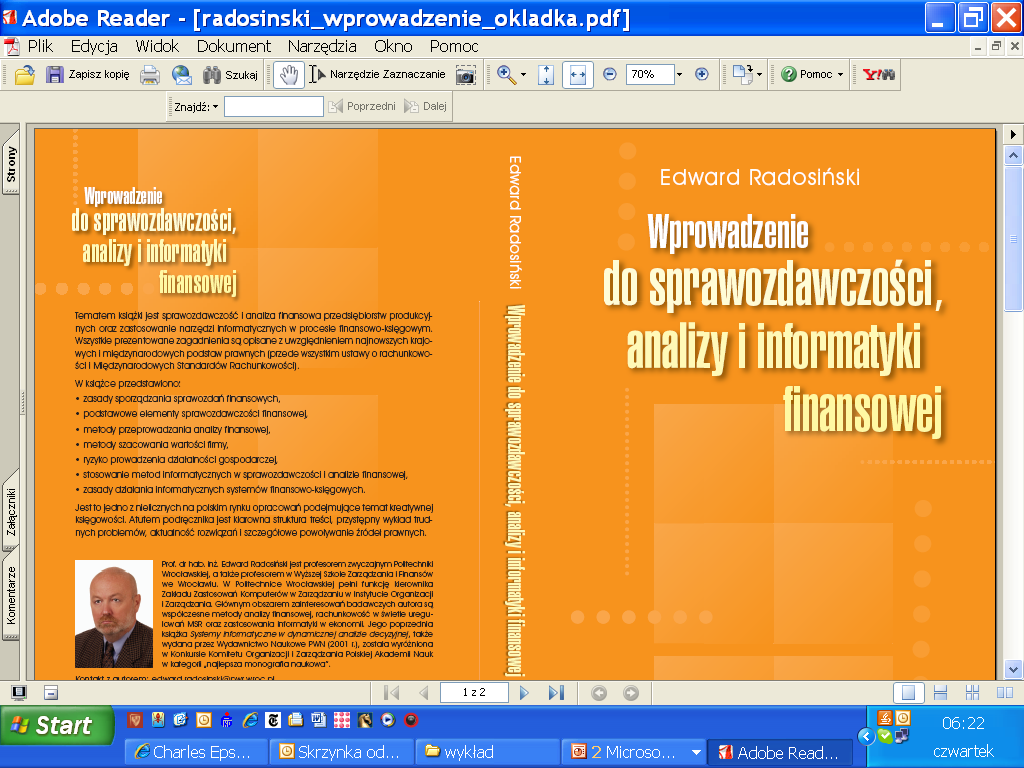The width and height of the screenshot is (1024, 768).
Task: Toggle Fit Width view button
Action: coord(578,74)
